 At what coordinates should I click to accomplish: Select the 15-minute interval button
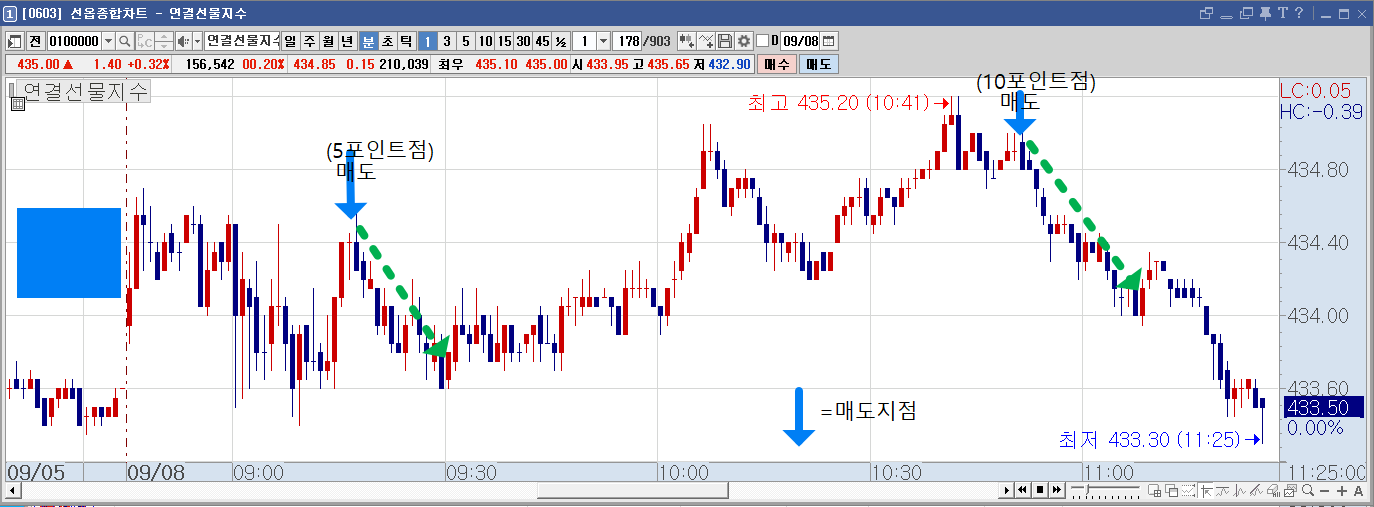click(x=504, y=41)
